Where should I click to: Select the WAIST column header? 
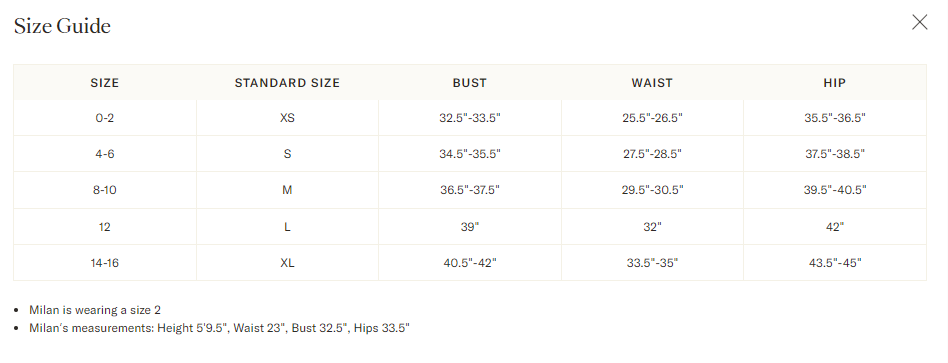pyautogui.click(x=652, y=83)
